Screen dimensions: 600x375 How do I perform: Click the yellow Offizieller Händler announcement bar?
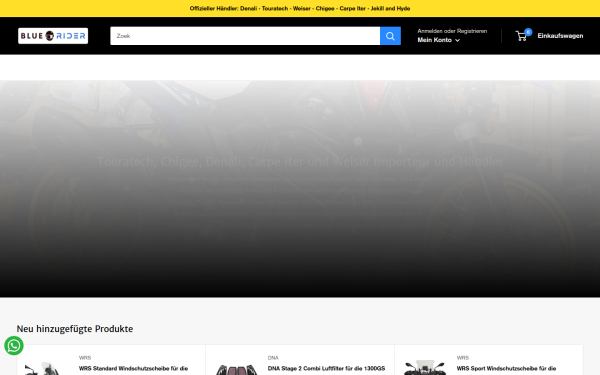click(300, 8)
